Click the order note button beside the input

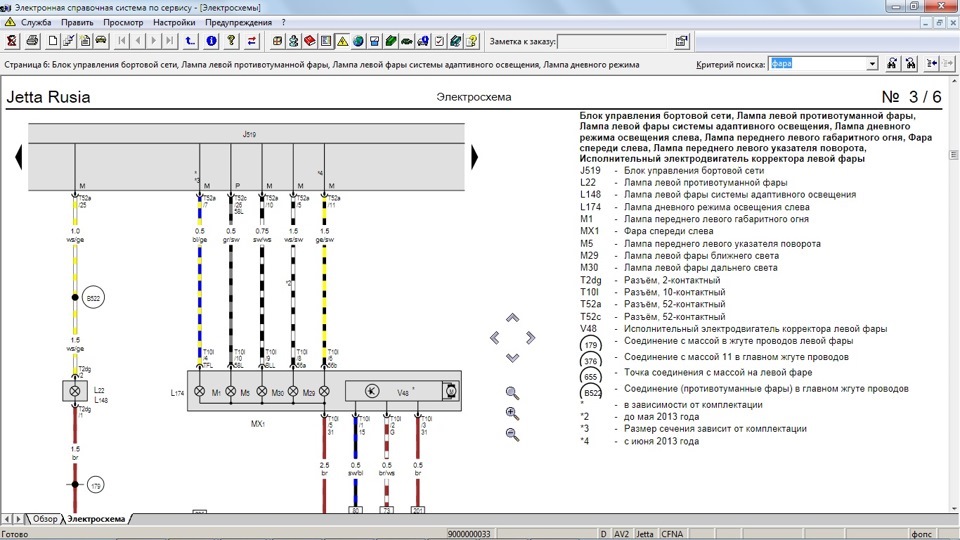[x=681, y=41]
